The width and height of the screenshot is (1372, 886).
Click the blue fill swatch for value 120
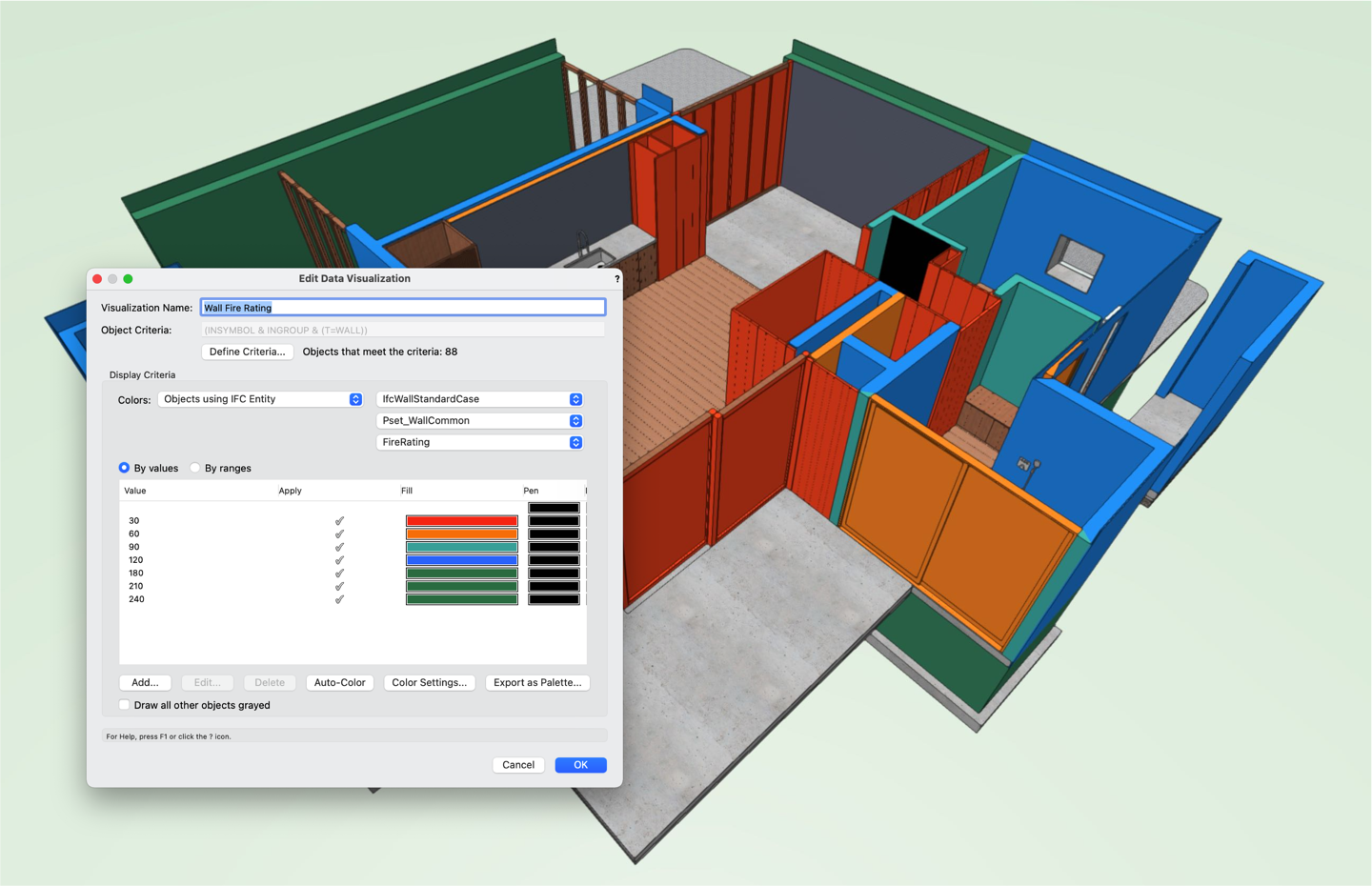pos(462,560)
